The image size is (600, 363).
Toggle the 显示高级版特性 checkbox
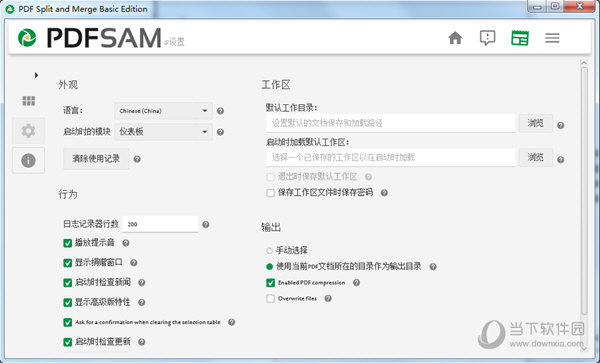pyautogui.click(x=68, y=303)
